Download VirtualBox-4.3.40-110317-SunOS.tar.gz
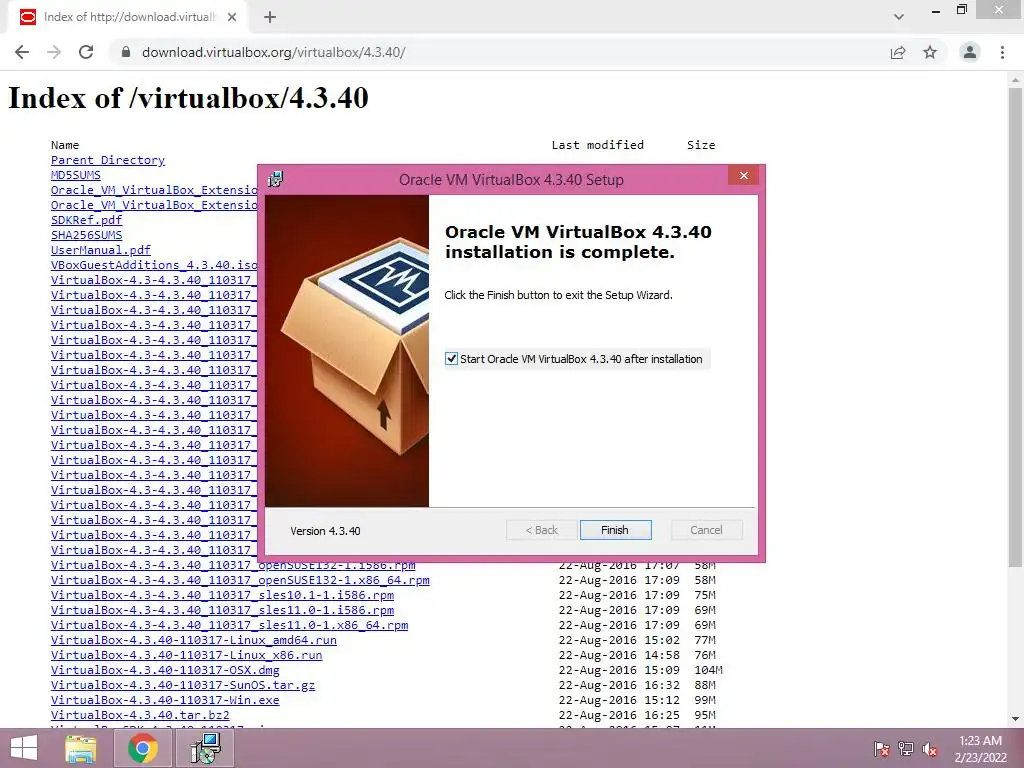 (x=183, y=685)
